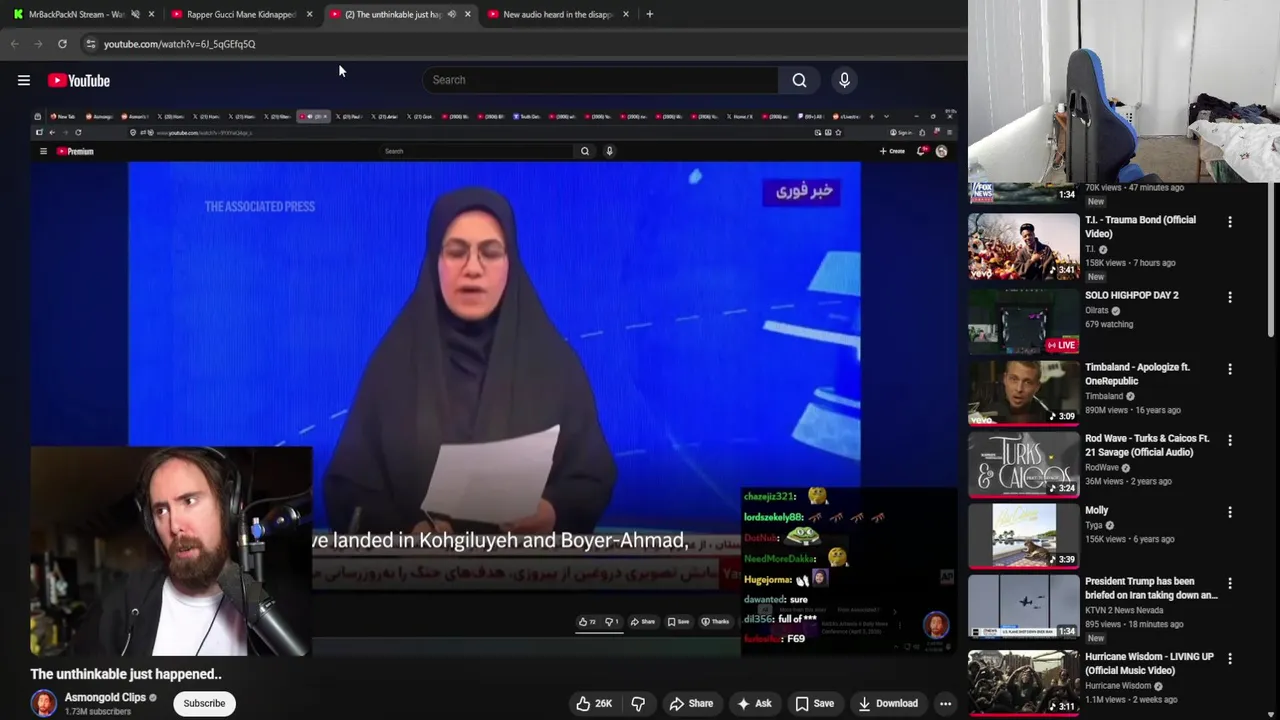Open Rod Wave Turks & Caicos thumbnail

1024,465
